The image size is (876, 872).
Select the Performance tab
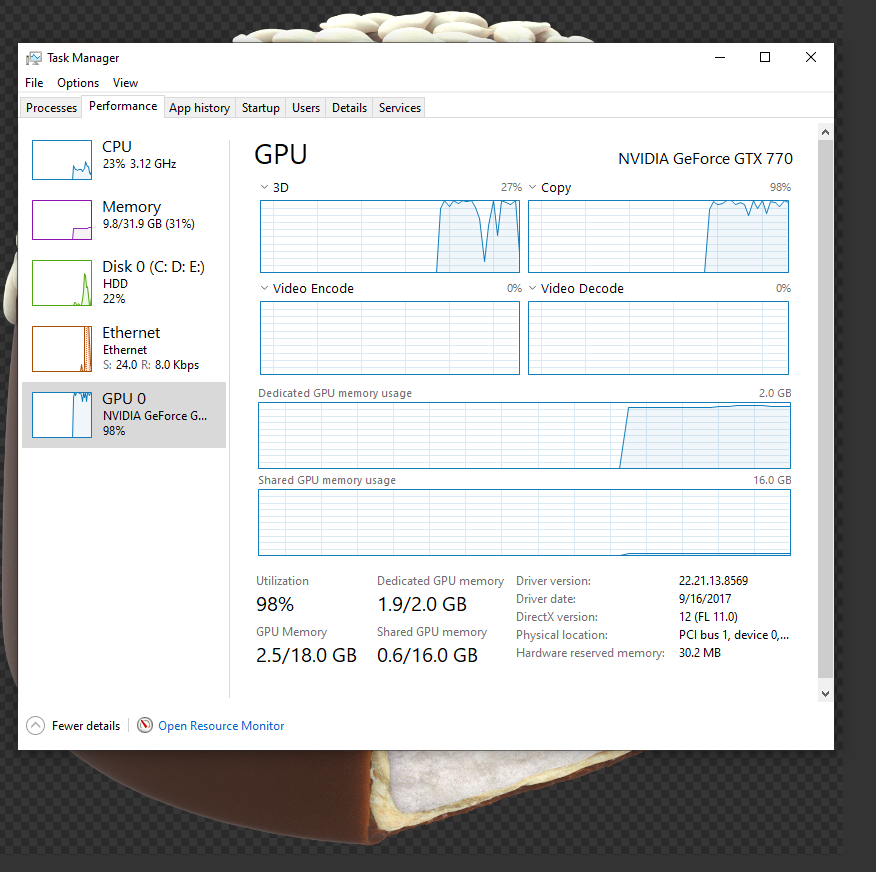(123, 106)
